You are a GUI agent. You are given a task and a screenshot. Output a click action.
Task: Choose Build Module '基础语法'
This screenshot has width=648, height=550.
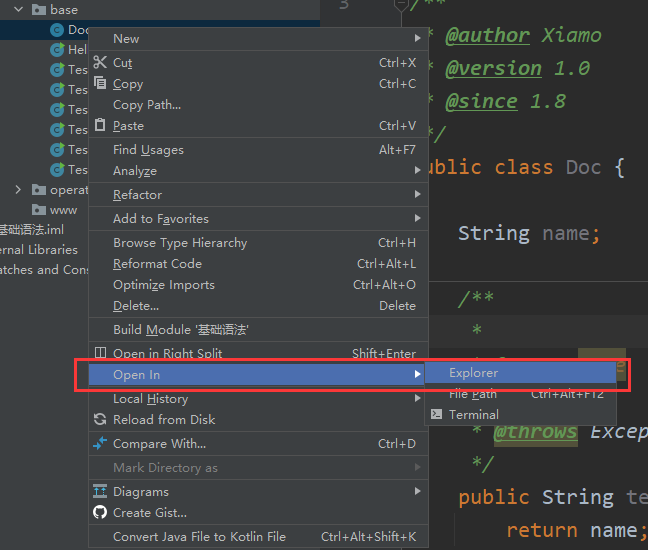tap(259, 330)
